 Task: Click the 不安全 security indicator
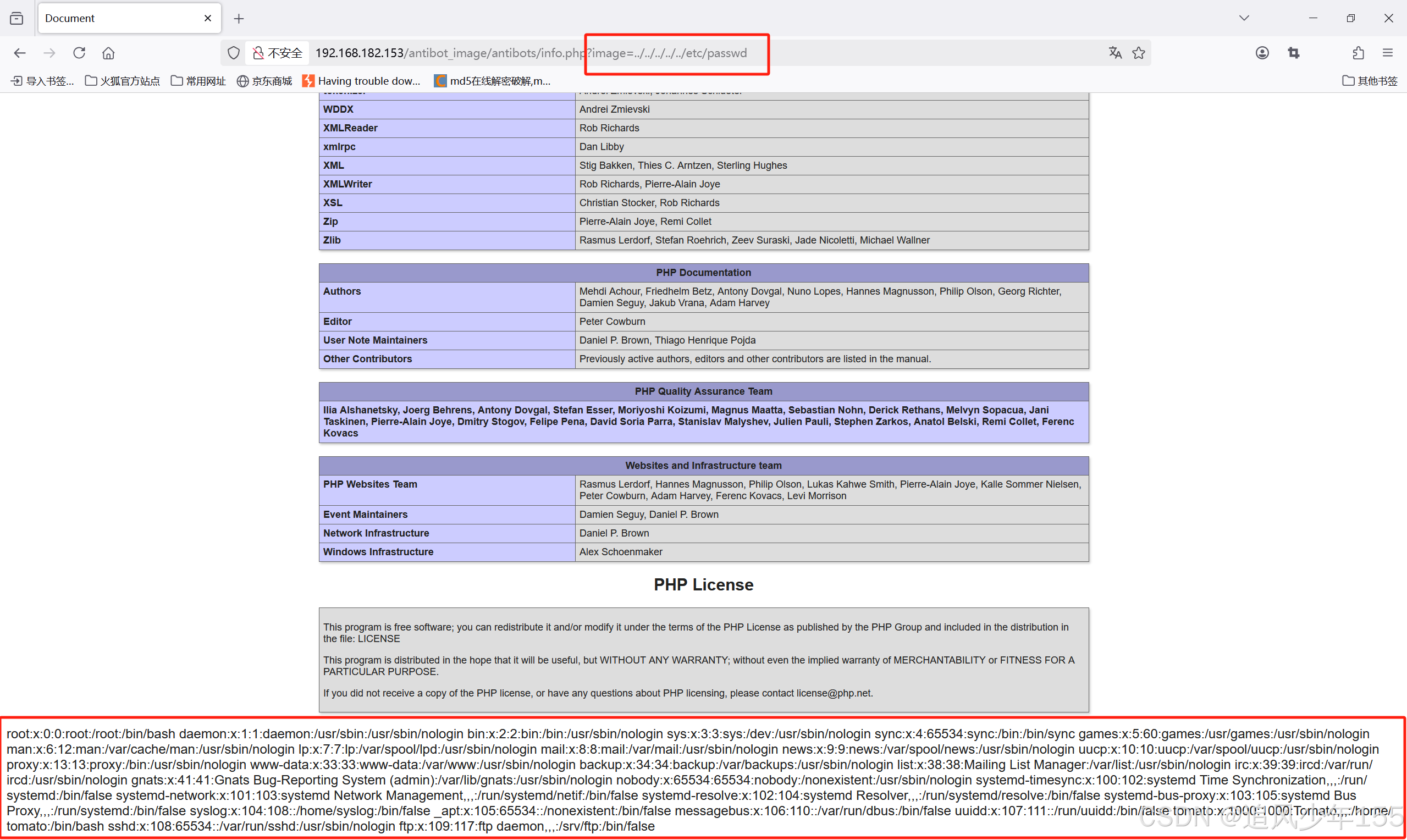277,53
